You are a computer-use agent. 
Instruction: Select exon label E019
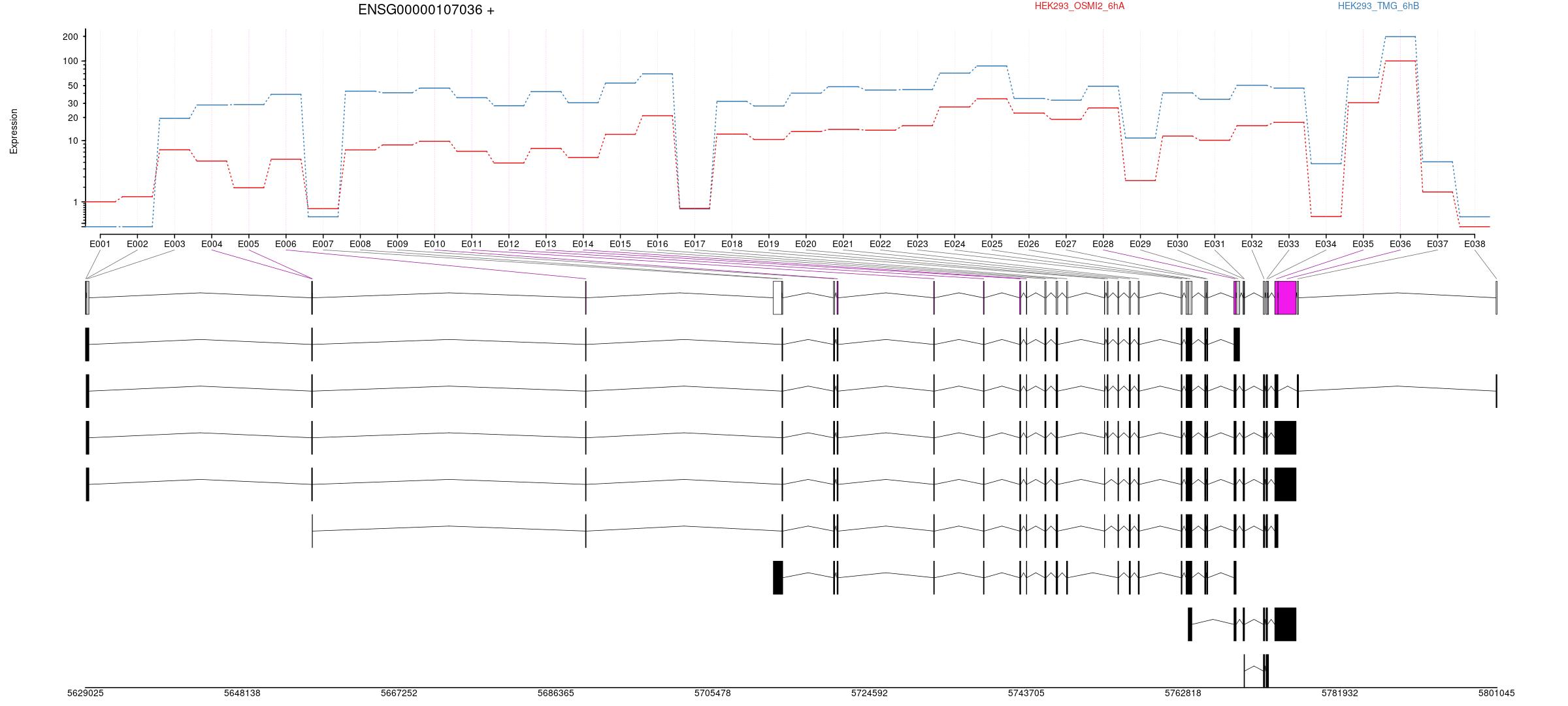coord(768,244)
